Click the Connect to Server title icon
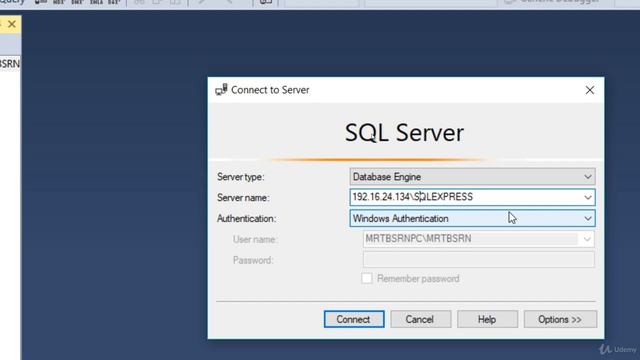 click(x=221, y=89)
